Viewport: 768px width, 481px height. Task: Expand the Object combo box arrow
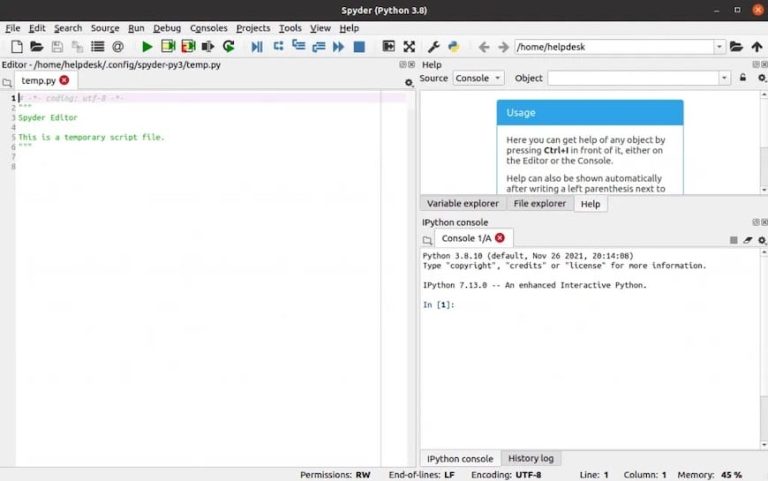[x=725, y=78]
